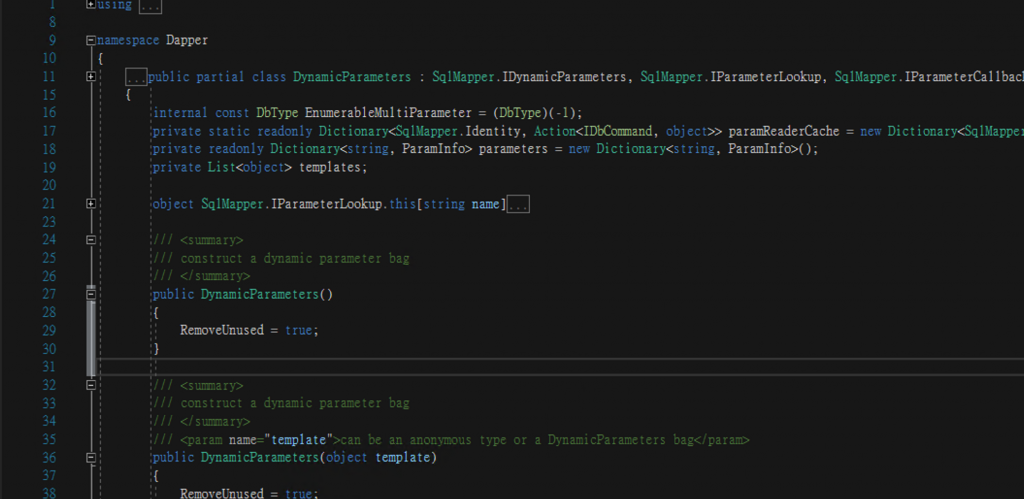Screen dimensions: 1024x499
Task: Click the (DbType)(-1) cast on line 16
Action: coord(534,113)
